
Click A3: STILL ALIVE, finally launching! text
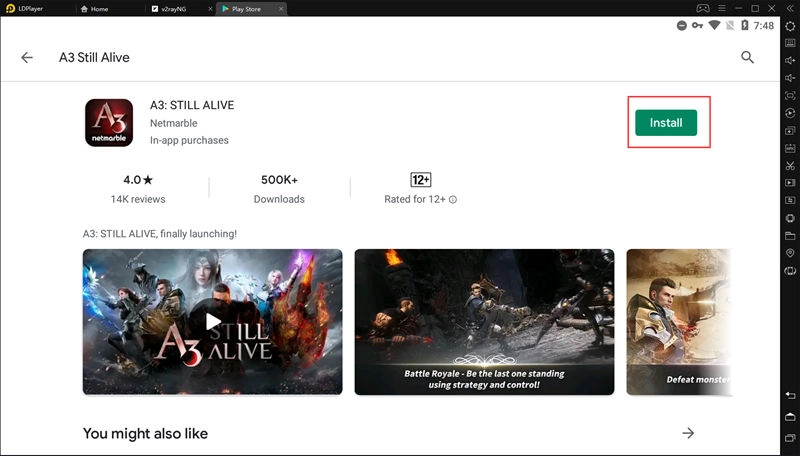point(160,234)
